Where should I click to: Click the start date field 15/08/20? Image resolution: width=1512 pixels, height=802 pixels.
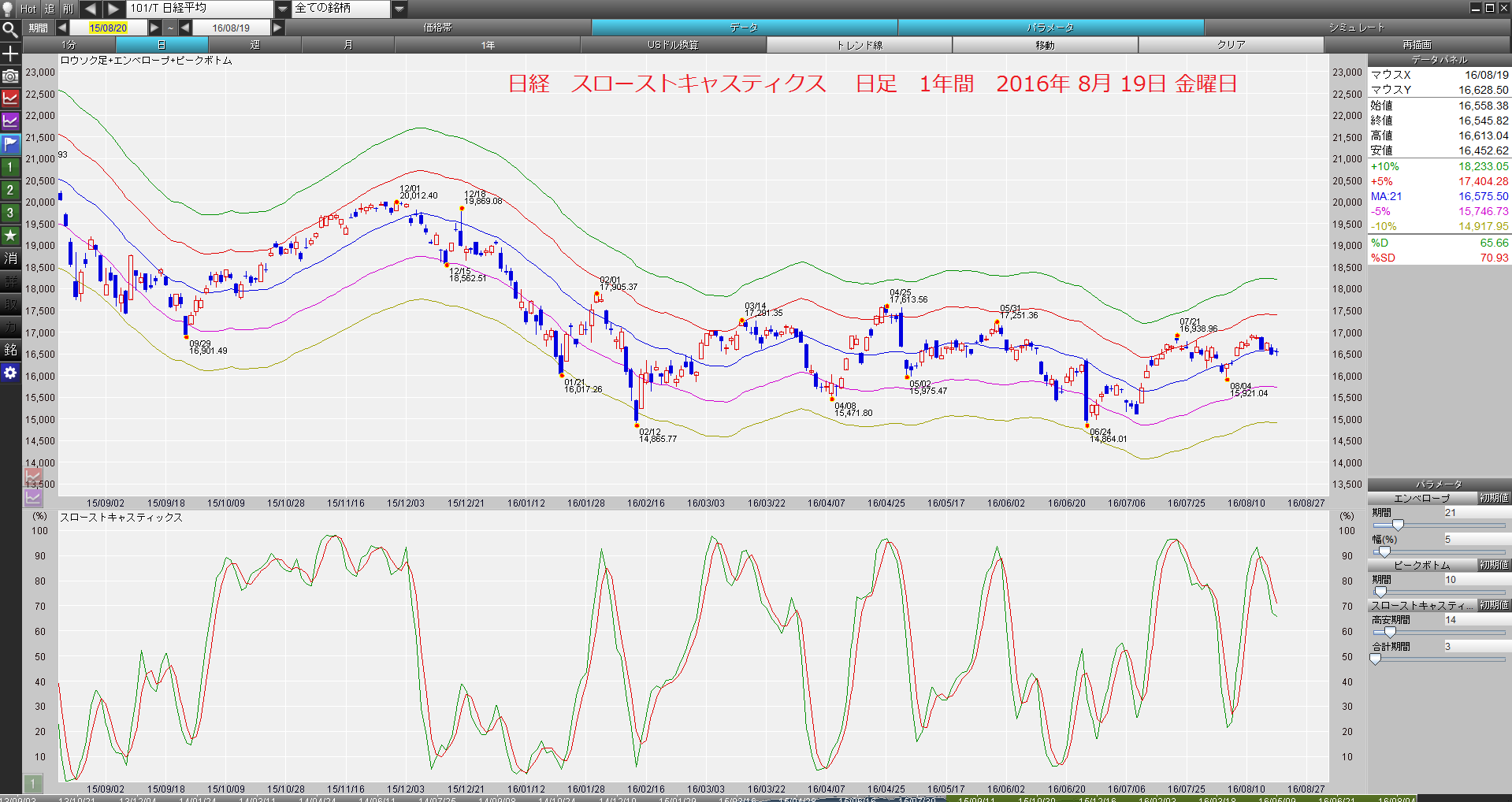[x=108, y=28]
